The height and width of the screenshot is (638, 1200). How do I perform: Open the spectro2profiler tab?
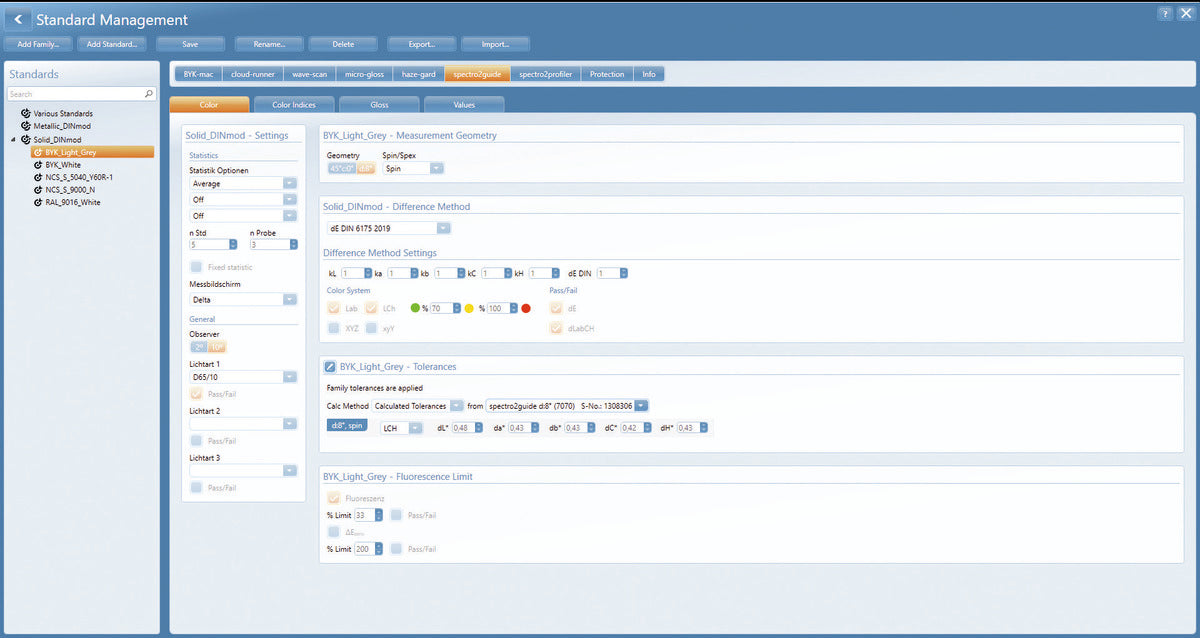(545, 73)
